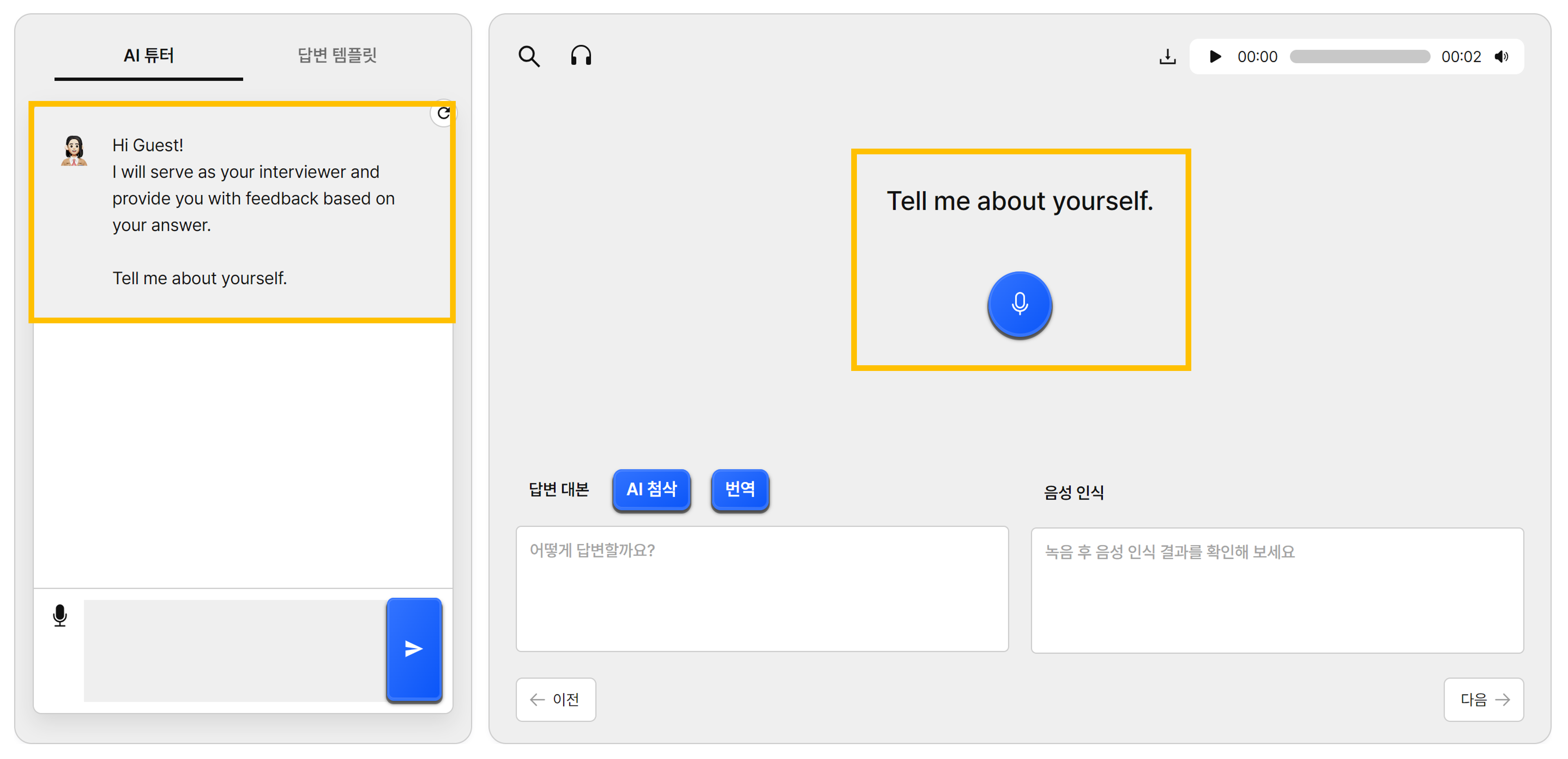The width and height of the screenshot is (1568, 759).
Task: Refresh the AI tutor chat
Action: coord(444,113)
